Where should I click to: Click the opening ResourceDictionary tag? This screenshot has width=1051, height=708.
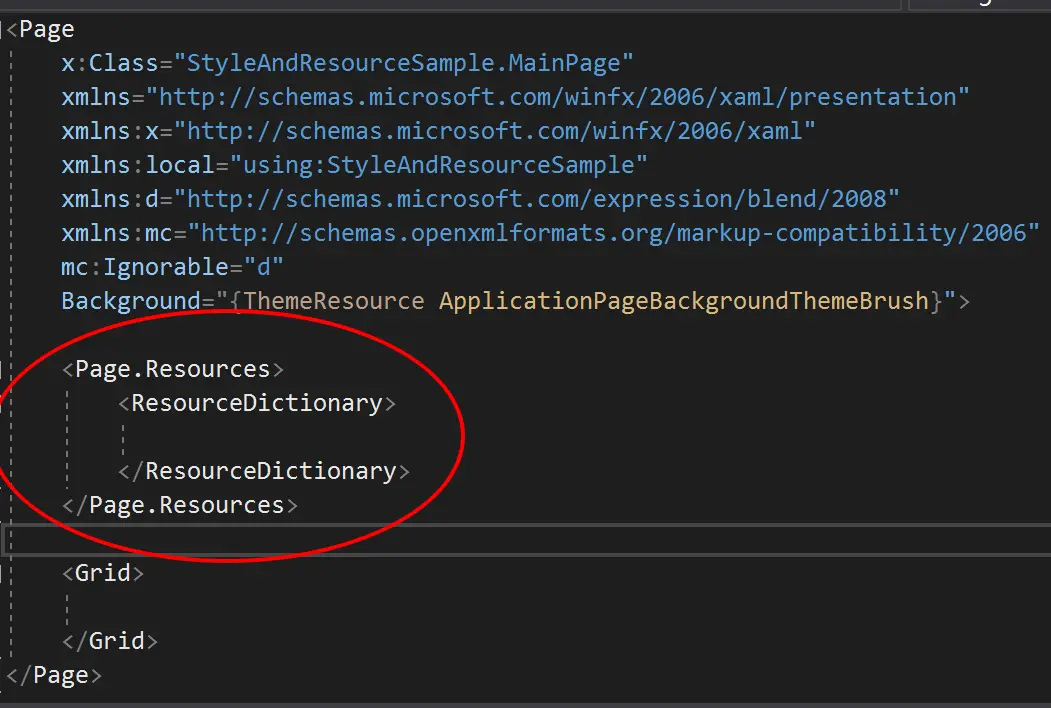(257, 403)
